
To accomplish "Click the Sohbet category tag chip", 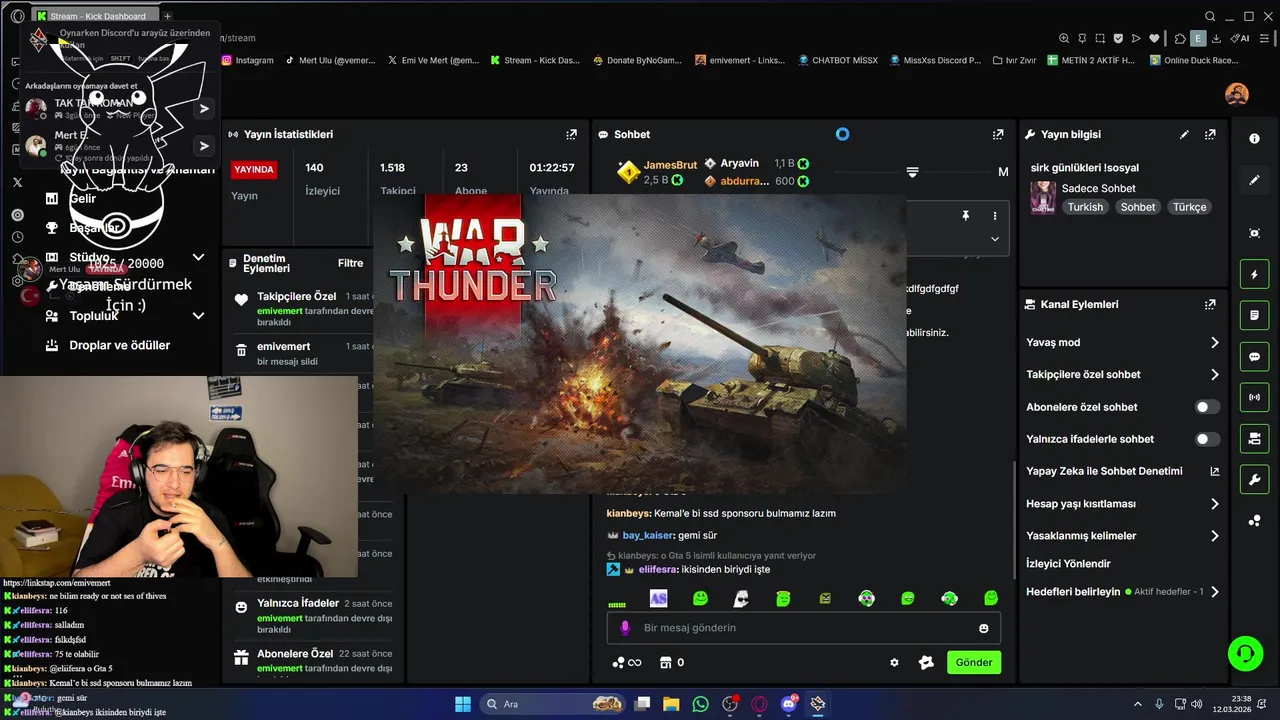I will tap(1138, 207).
